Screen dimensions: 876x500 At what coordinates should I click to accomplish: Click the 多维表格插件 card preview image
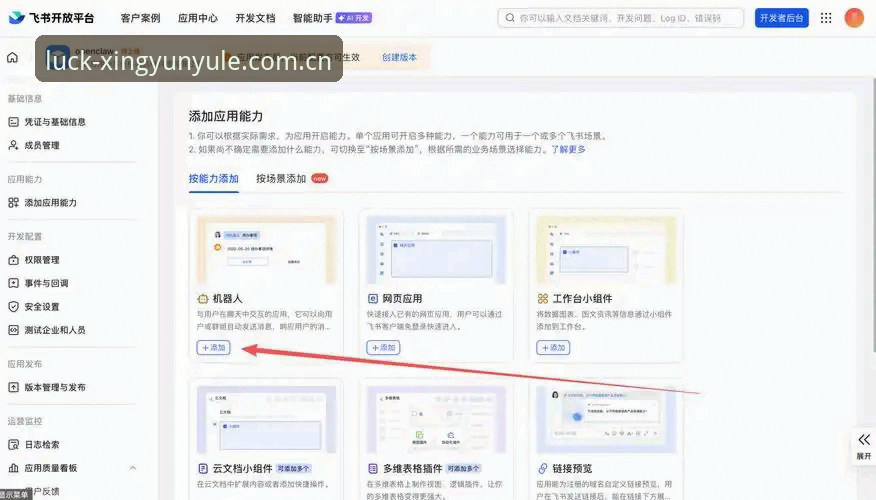[436, 419]
